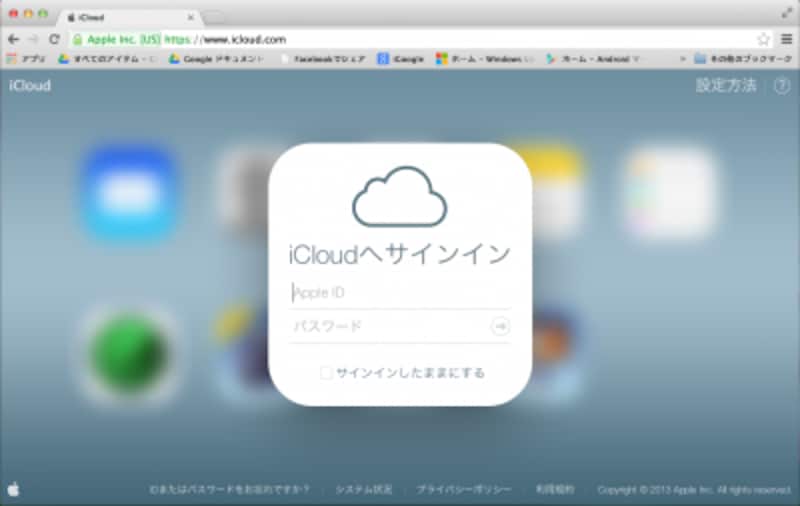This screenshot has width=800, height=506.
Task: Click the blurred Reminders icon
Action: pyautogui.click(x=669, y=194)
